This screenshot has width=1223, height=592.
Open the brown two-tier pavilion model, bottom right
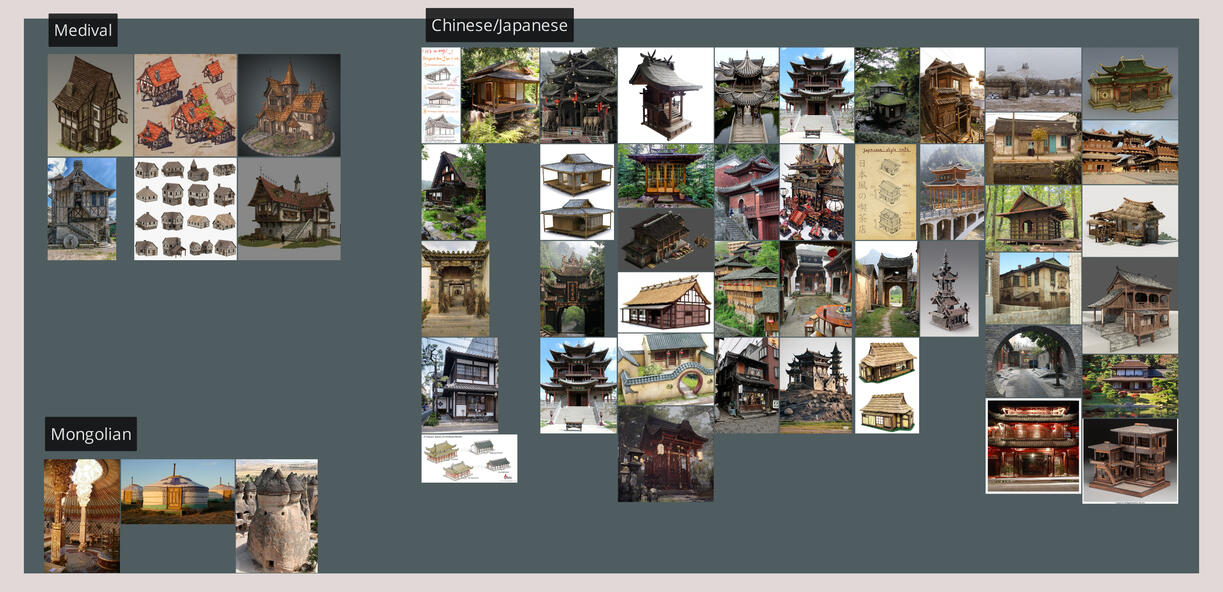point(1130,460)
